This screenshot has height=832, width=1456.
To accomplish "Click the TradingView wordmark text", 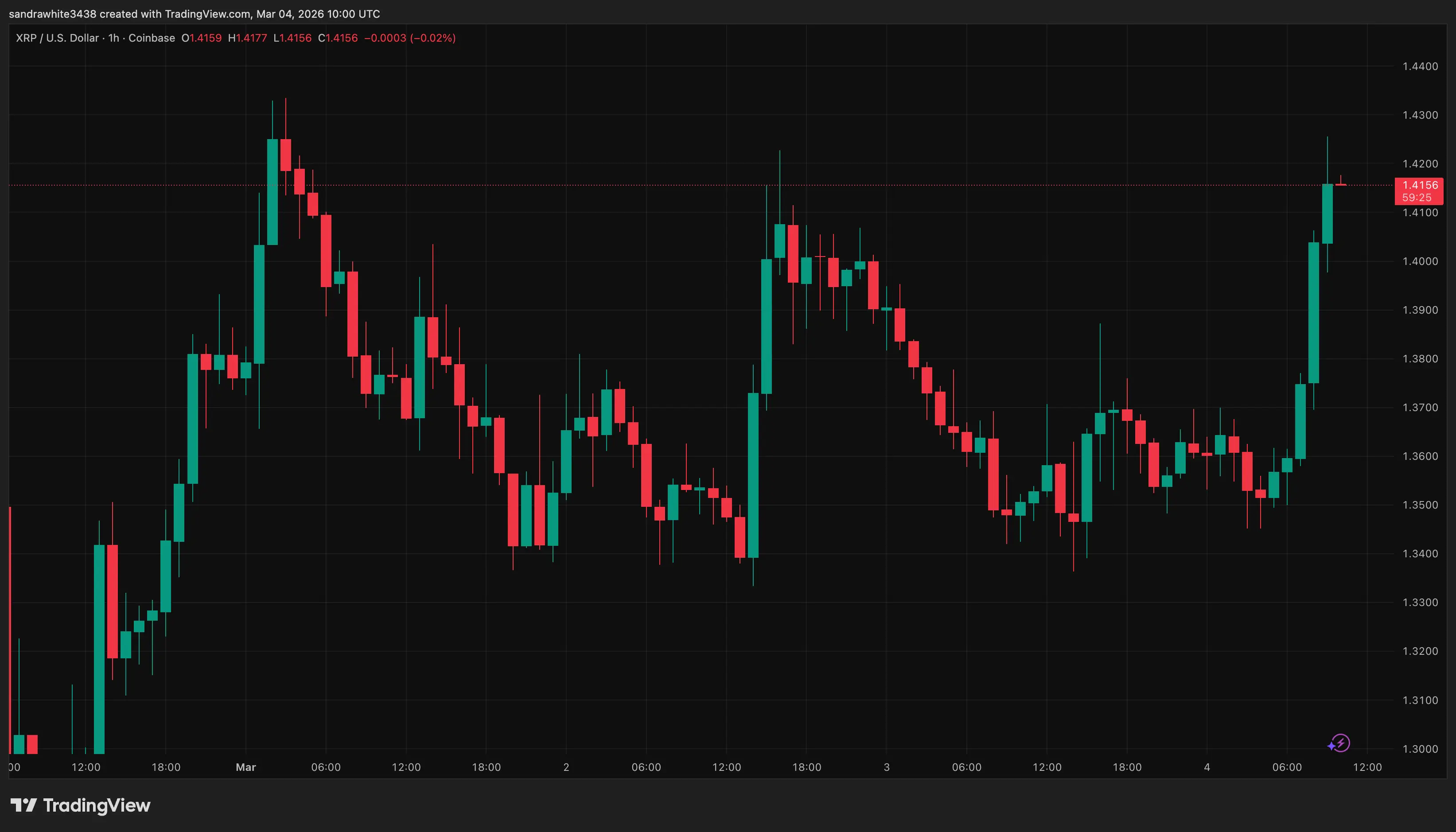I will [x=97, y=806].
